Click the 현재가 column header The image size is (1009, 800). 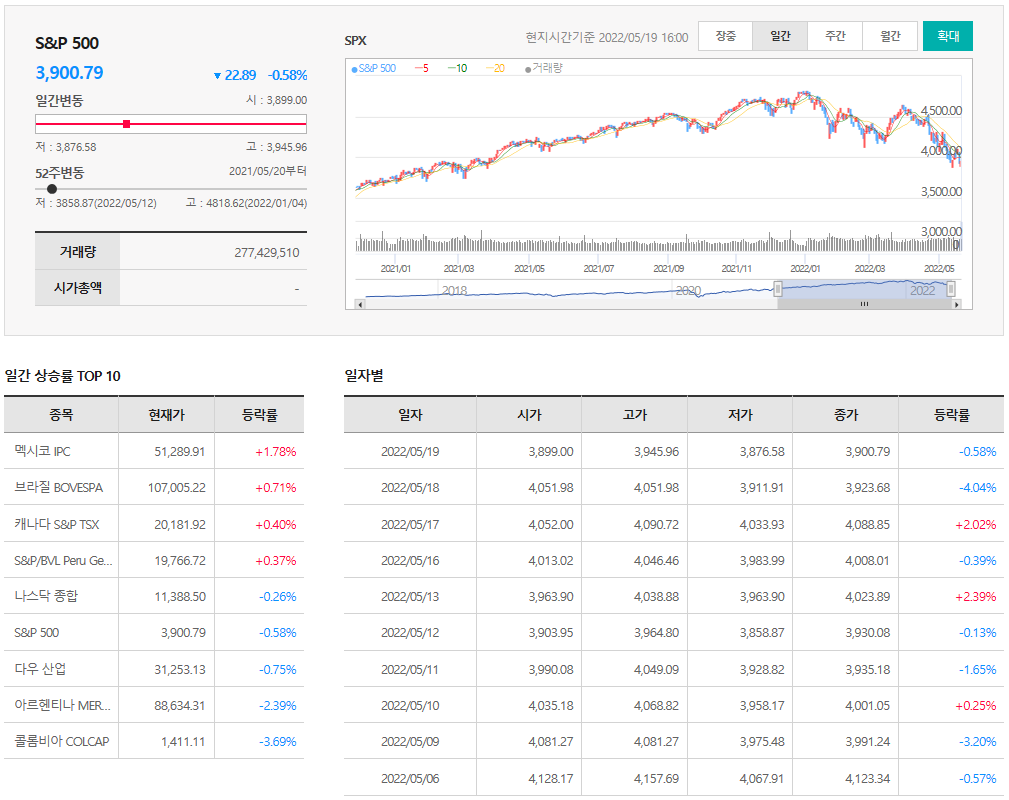click(x=167, y=415)
